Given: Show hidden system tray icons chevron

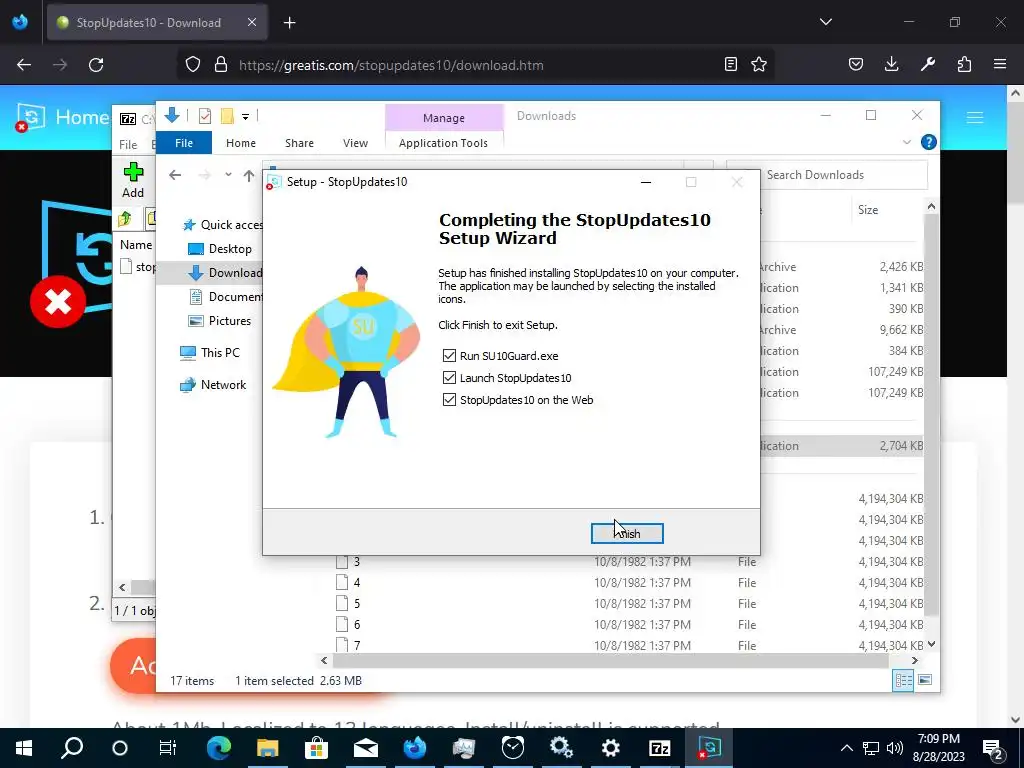Looking at the screenshot, I should [846, 748].
